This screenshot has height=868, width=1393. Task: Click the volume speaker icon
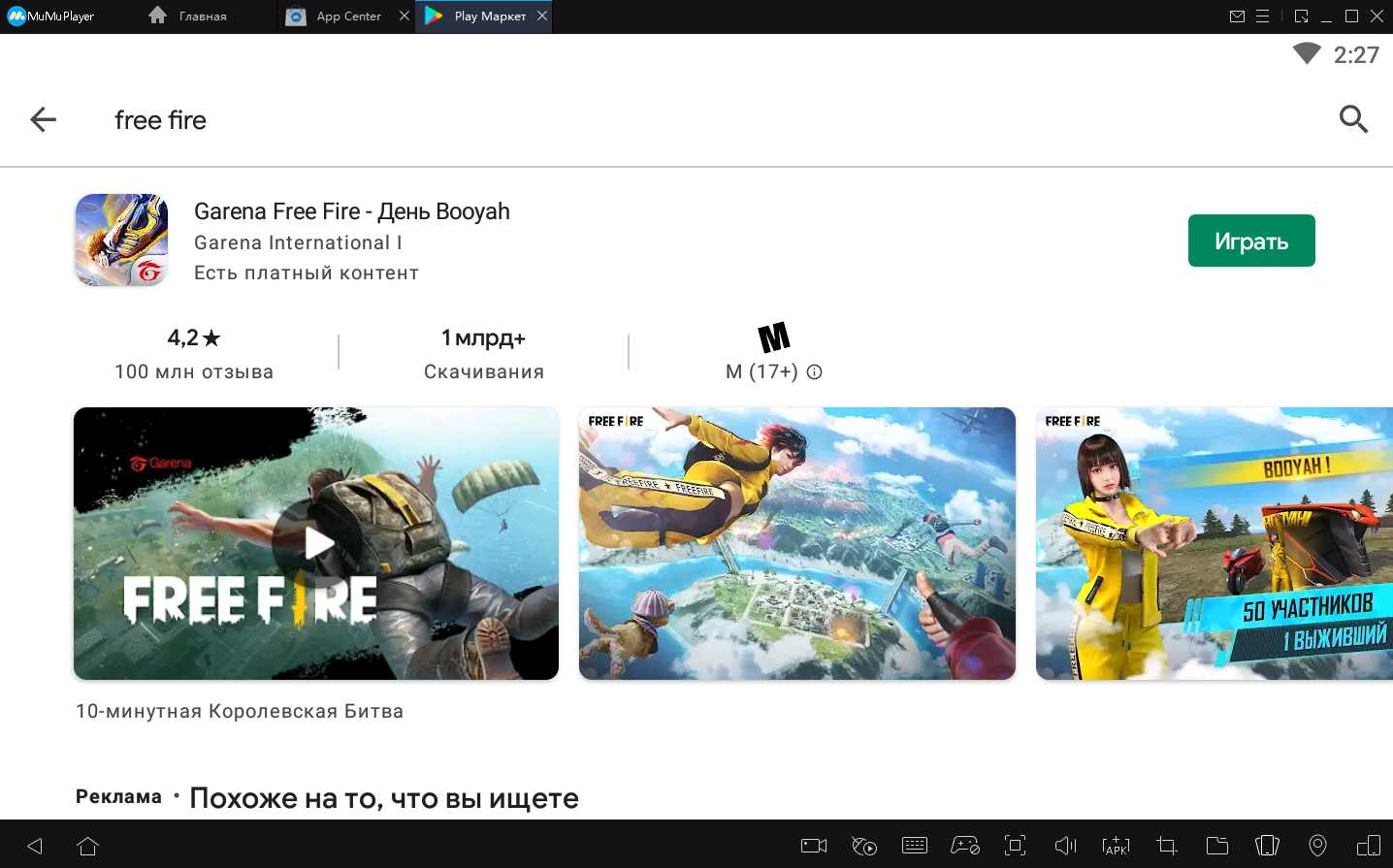click(x=1065, y=846)
